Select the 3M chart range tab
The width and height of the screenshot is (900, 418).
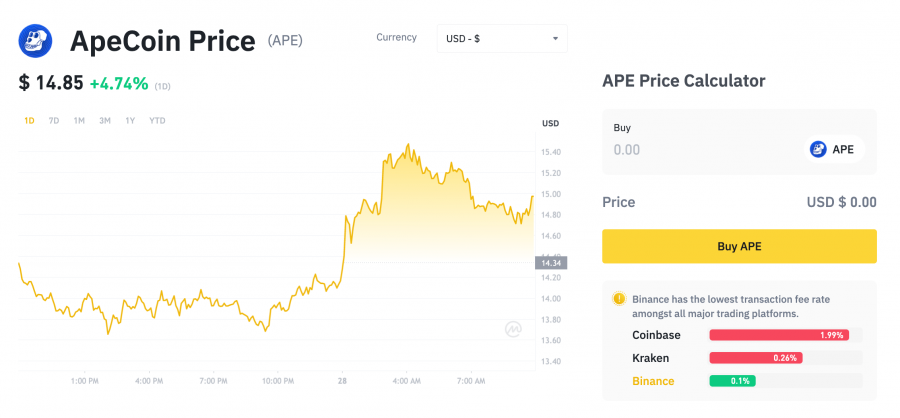(104, 121)
